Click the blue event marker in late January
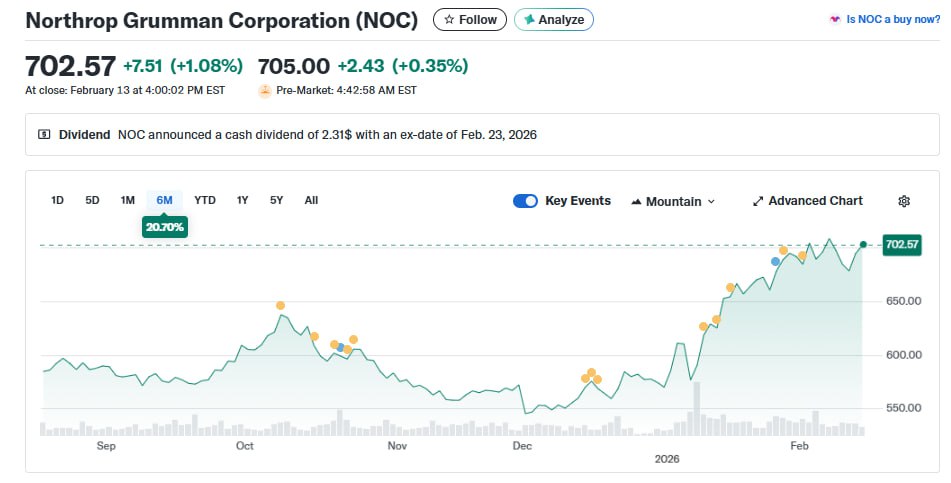This screenshot has width=951, height=483. pos(775,261)
